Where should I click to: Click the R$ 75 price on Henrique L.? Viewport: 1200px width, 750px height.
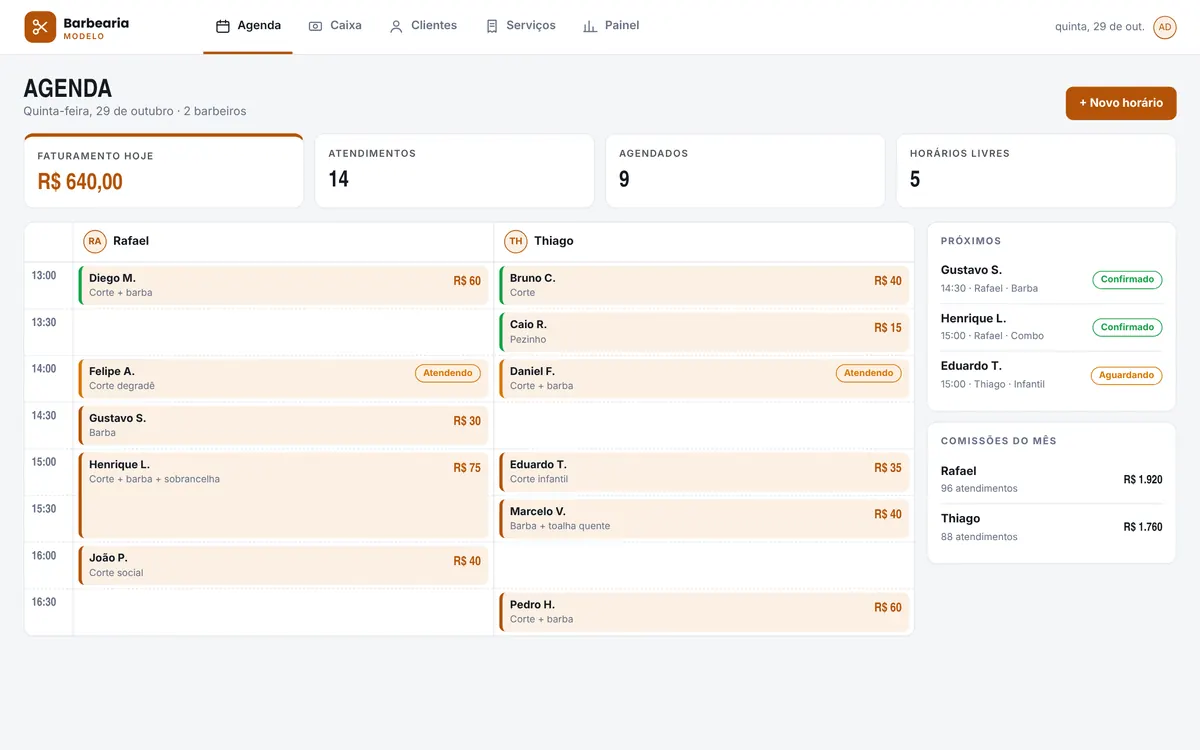click(467, 468)
